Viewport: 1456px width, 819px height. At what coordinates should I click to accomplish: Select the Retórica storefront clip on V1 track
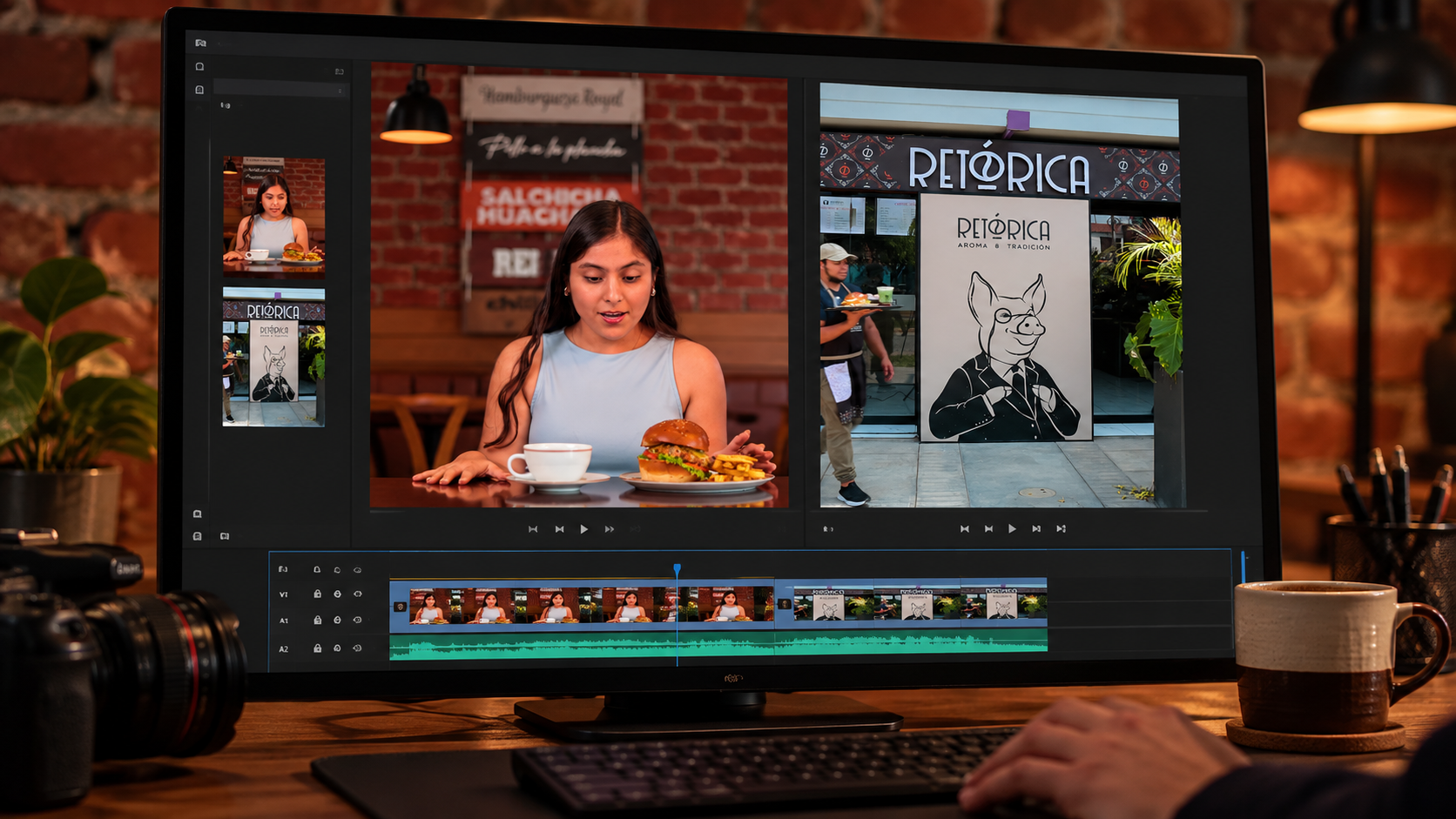coord(911,602)
